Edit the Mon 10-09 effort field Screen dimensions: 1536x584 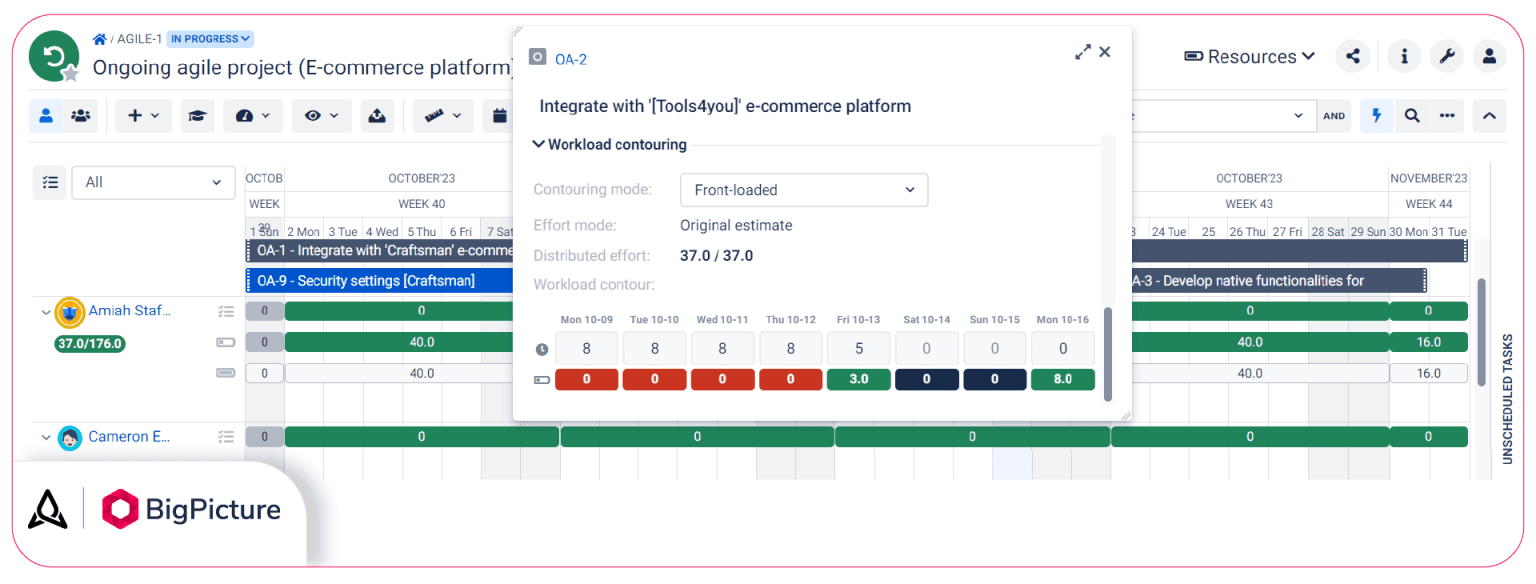click(x=586, y=349)
